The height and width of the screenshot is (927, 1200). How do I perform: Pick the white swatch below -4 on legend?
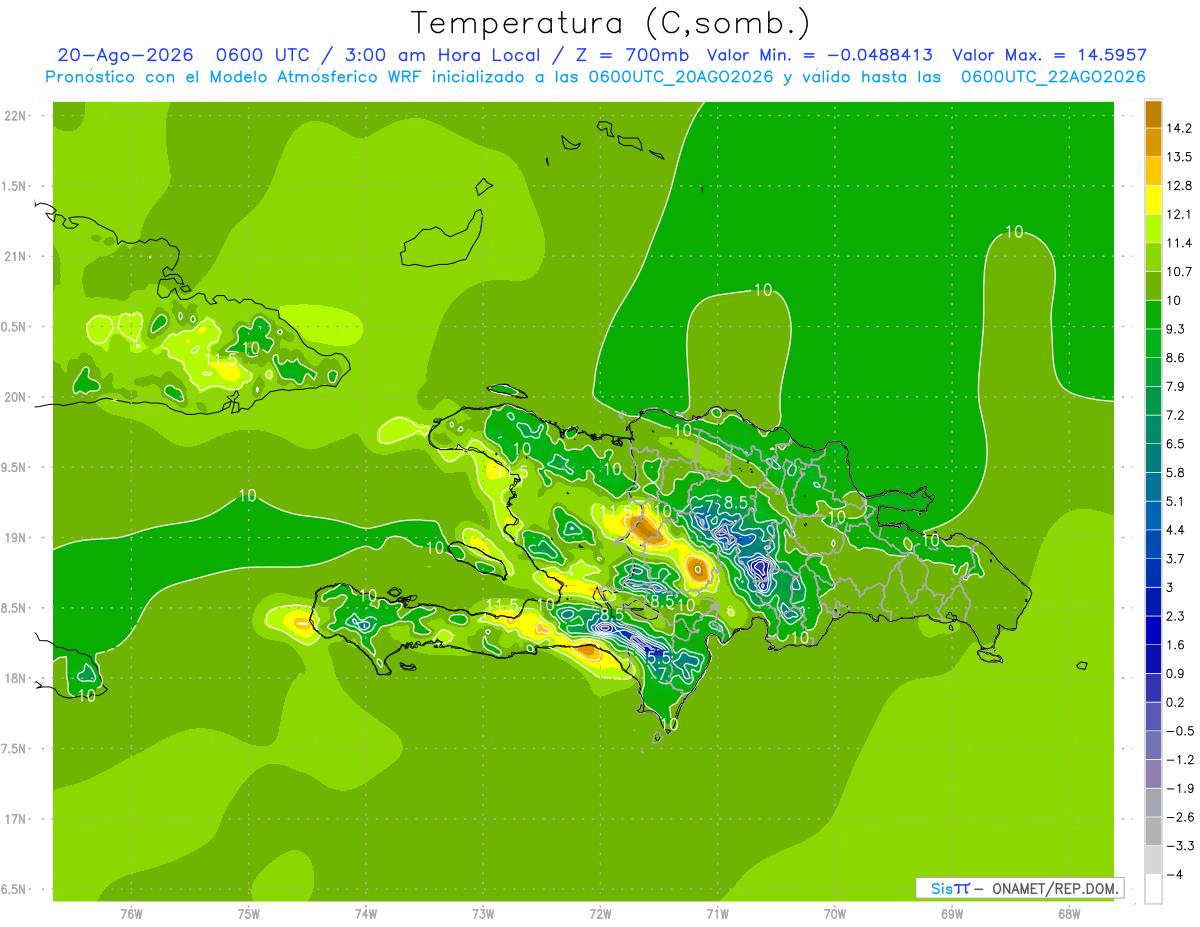click(1153, 888)
